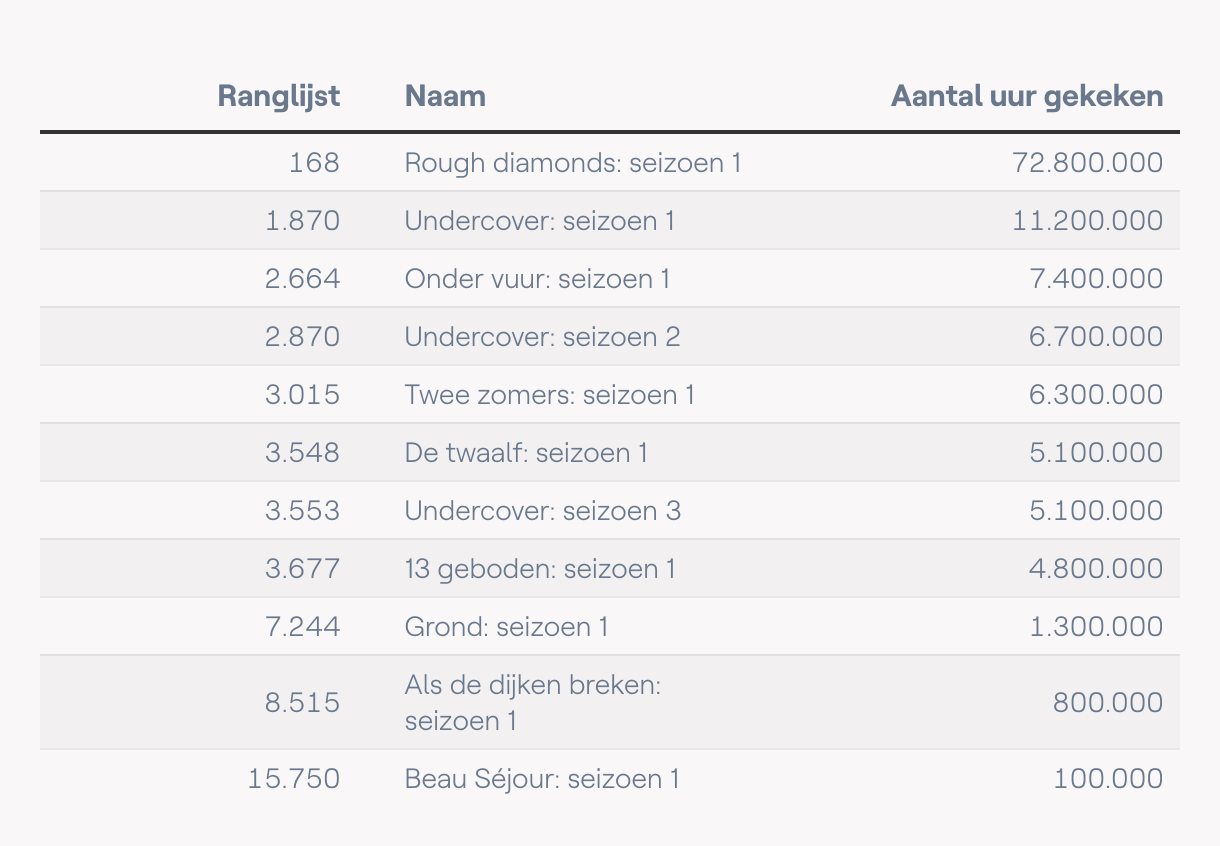Select the De twaalf: seizoen 1 name
Screen dimensions: 1220x846
526,452
